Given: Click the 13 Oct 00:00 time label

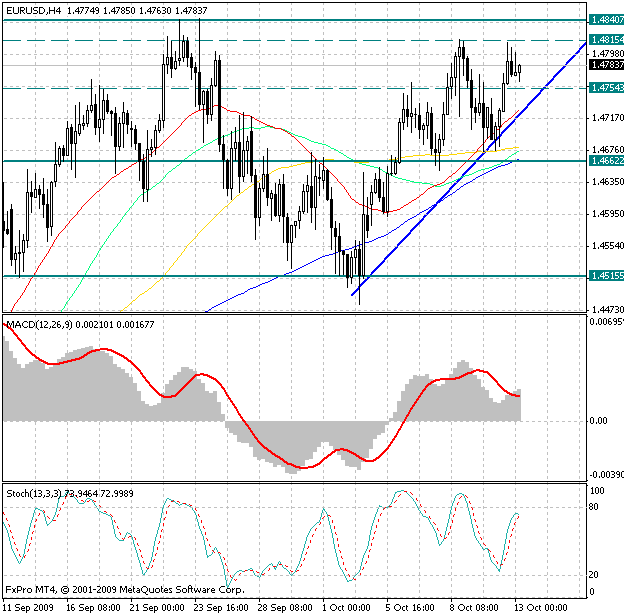Looking at the screenshot, I should 535,607.
